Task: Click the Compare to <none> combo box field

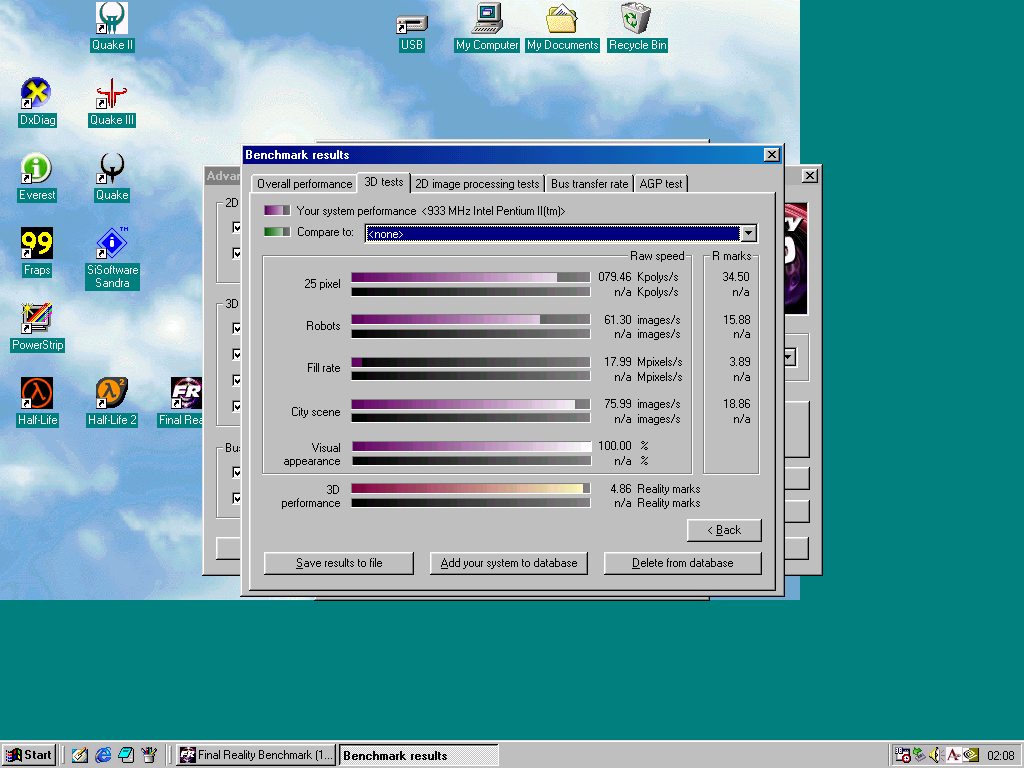Action: [x=552, y=233]
